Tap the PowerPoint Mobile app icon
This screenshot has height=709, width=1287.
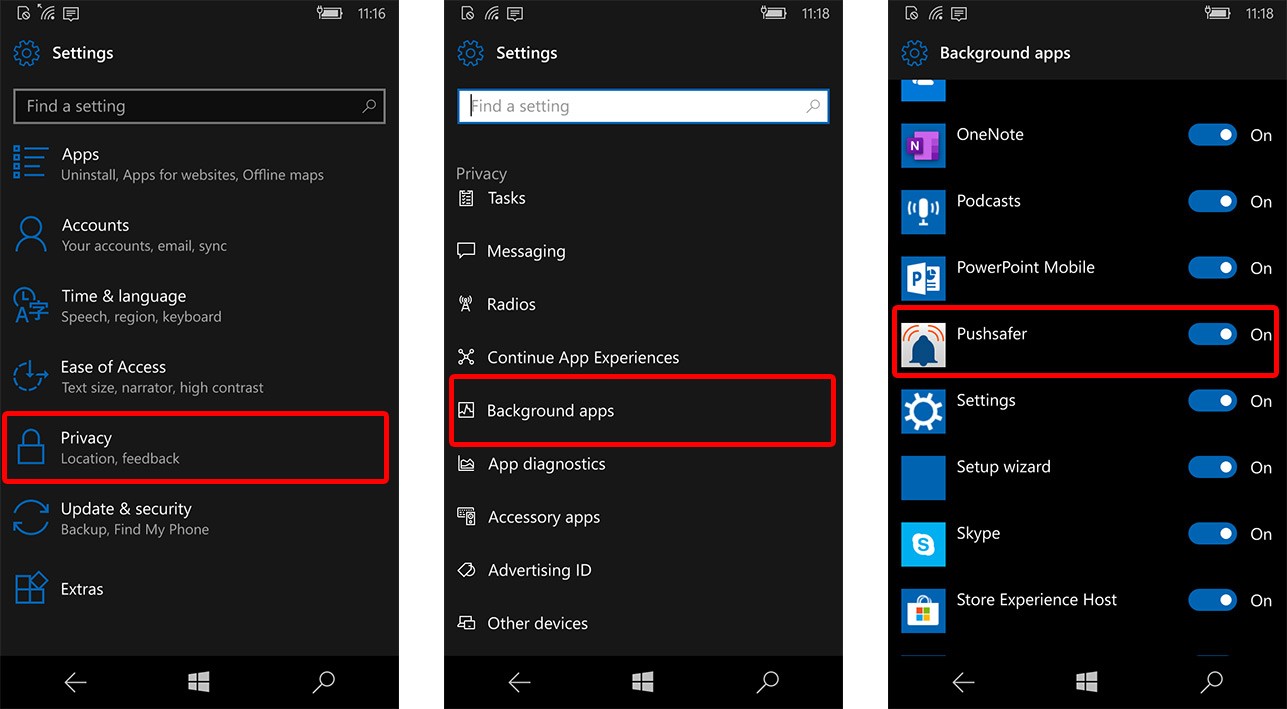923,279
